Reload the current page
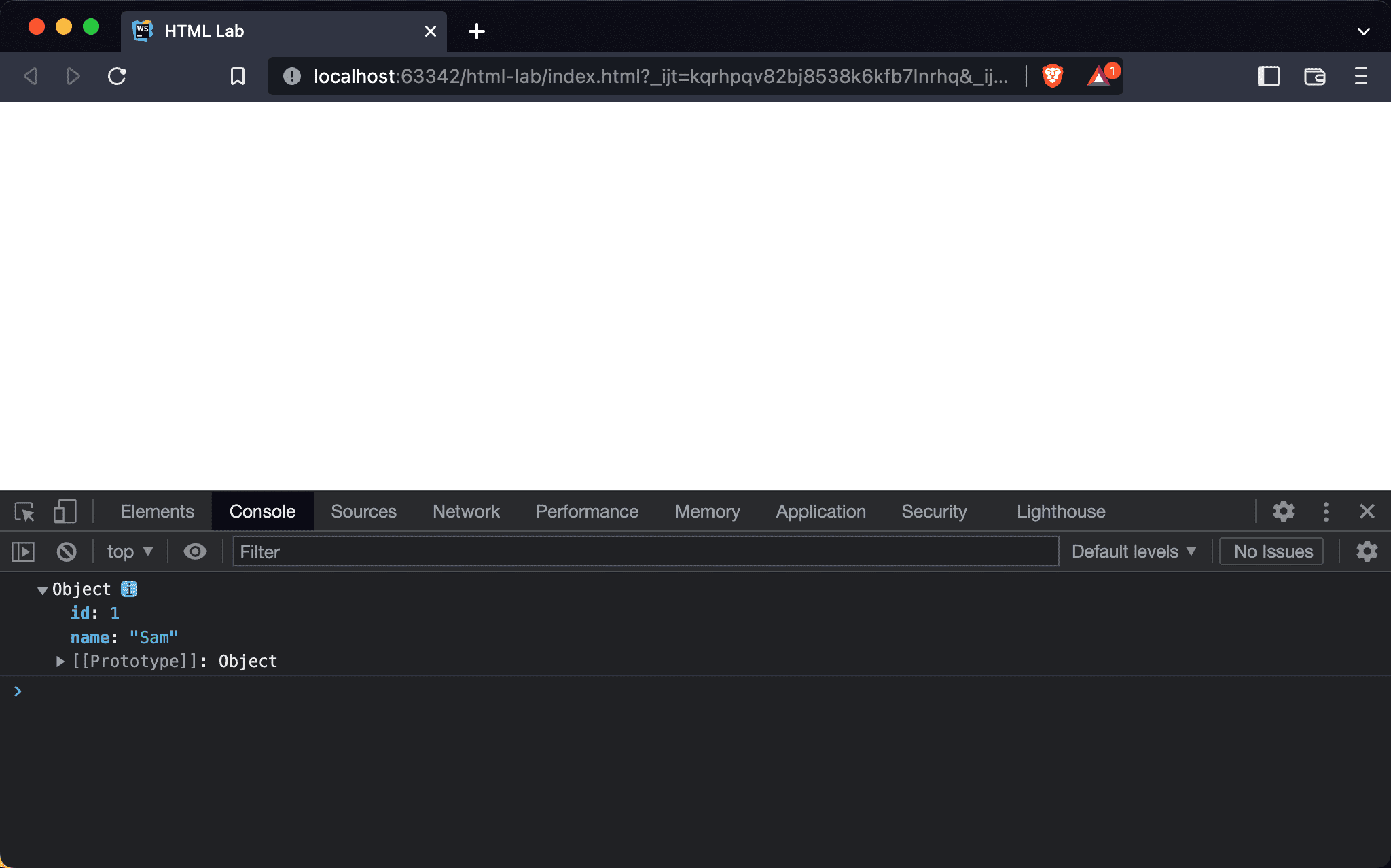This screenshot has height=868, width=1391. (117, 76)
